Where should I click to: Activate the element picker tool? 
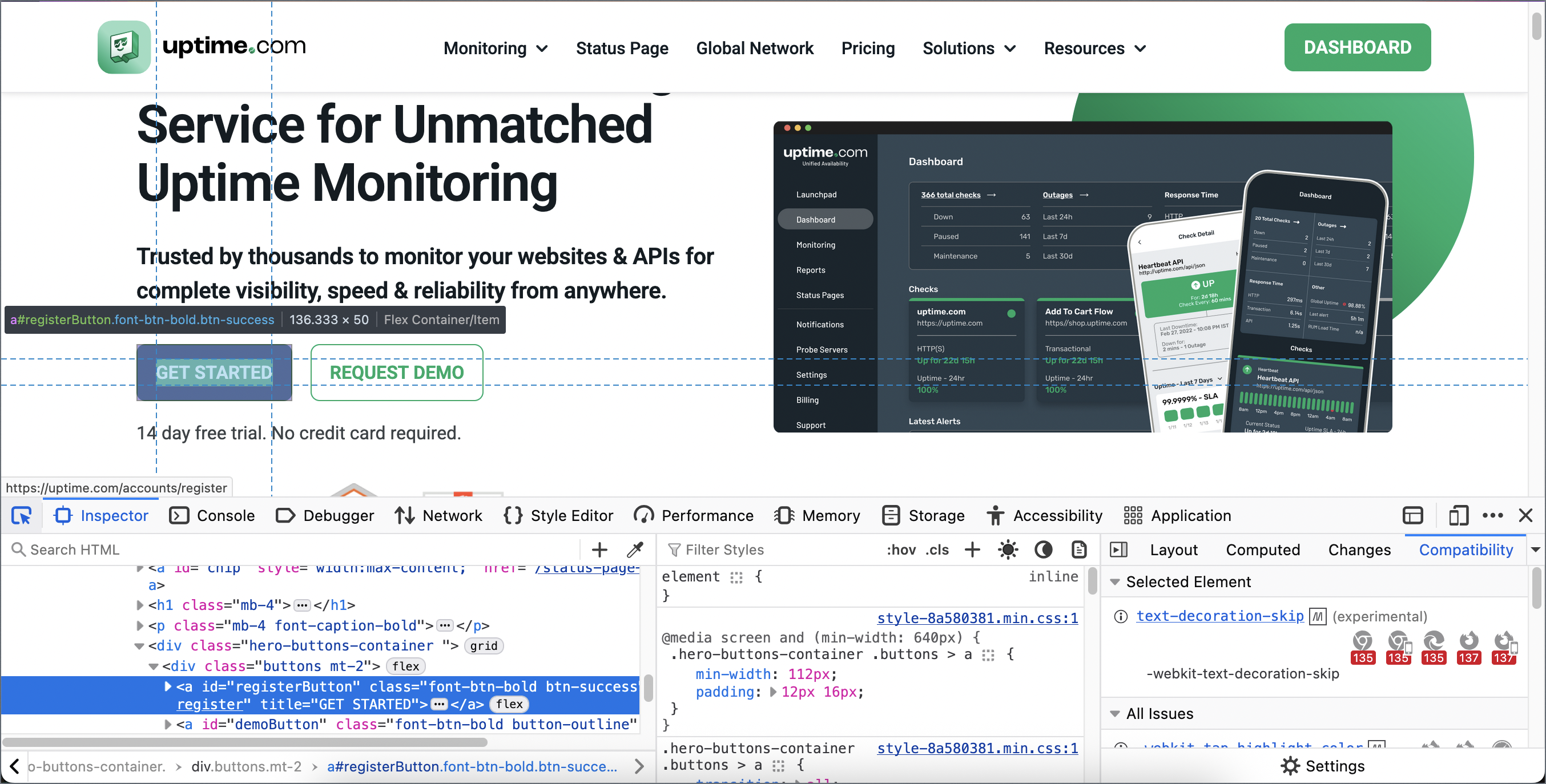pyautogui.click(x=22, y=516)
